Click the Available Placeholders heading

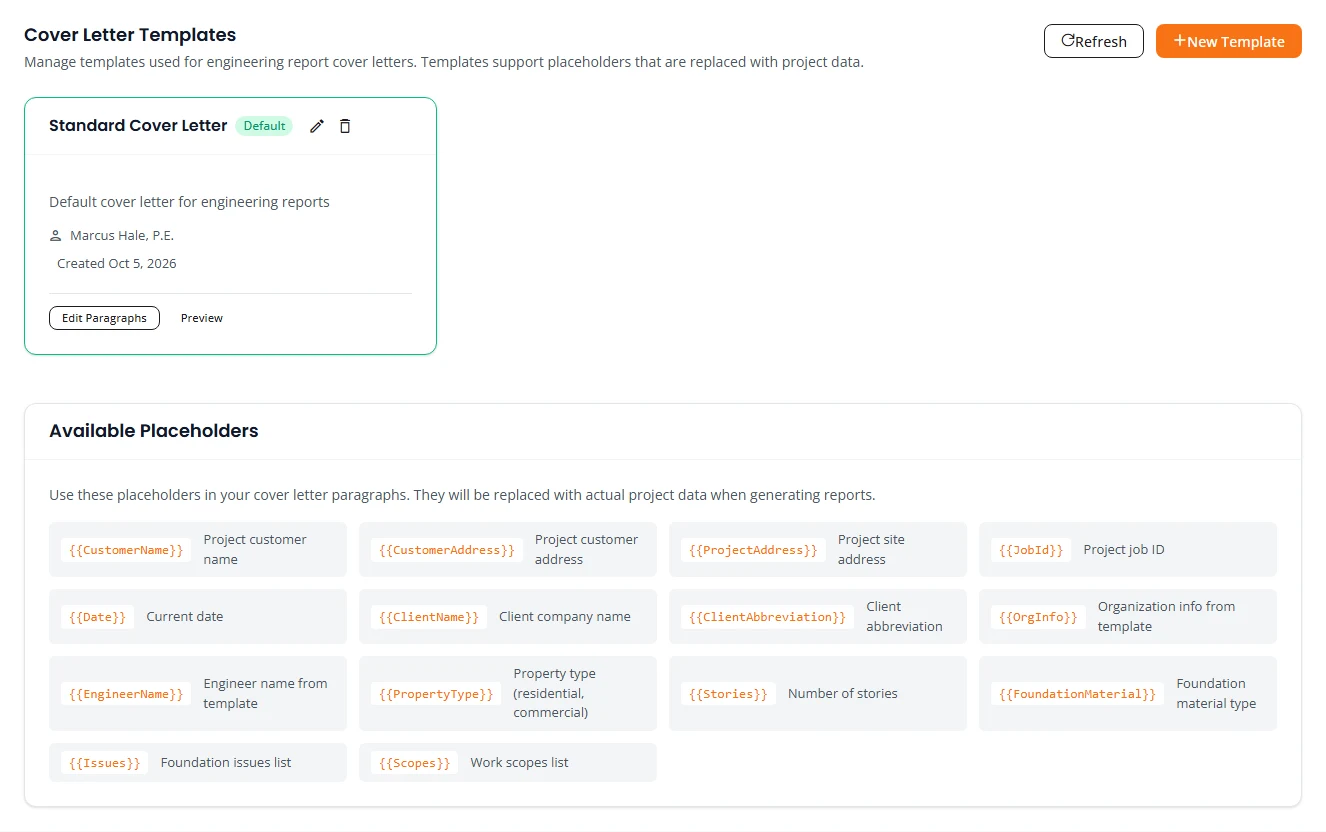click(x=154, y=431)
